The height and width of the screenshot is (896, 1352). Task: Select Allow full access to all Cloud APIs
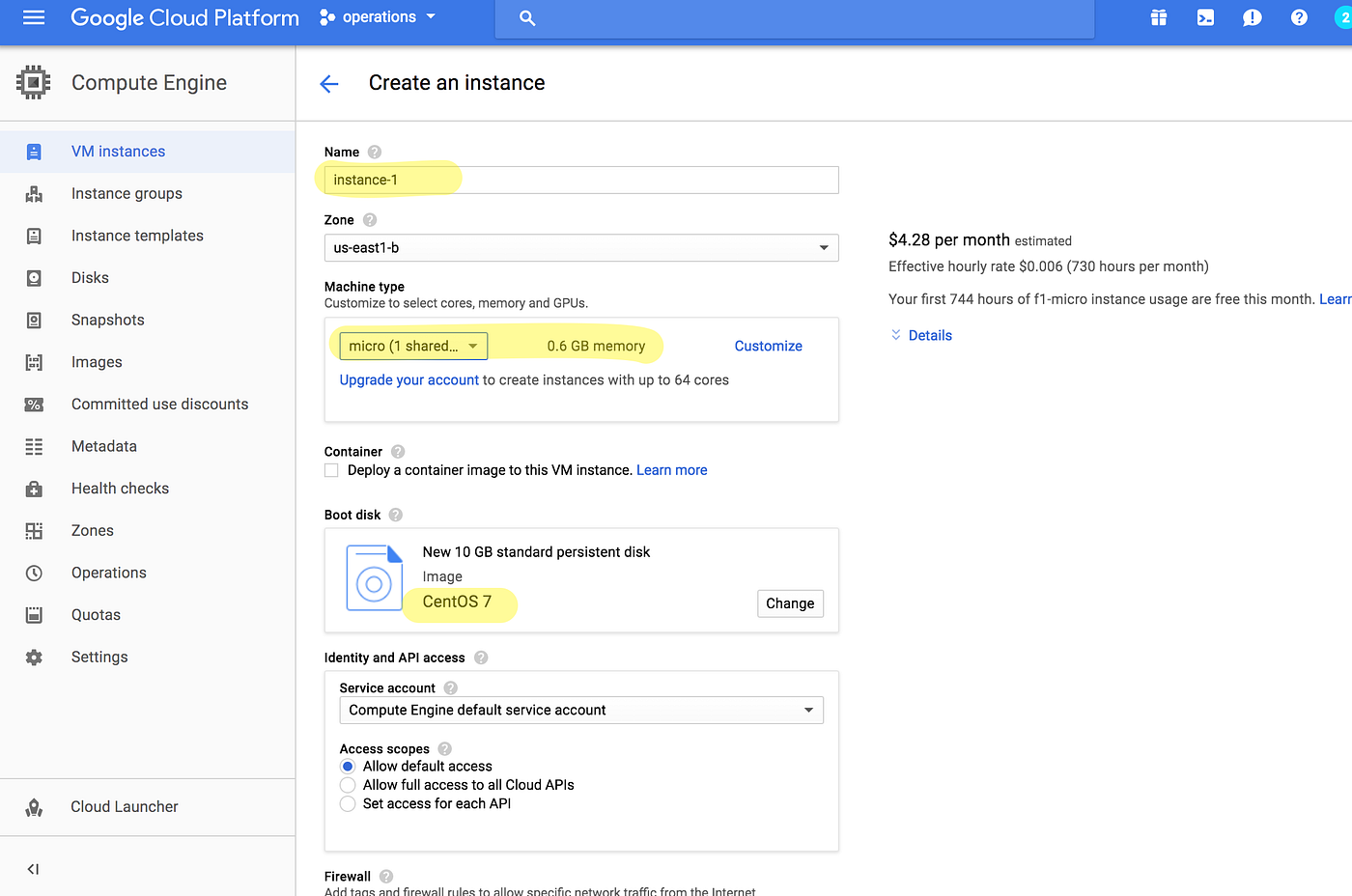pyautogui.click(x=348, y=785)
